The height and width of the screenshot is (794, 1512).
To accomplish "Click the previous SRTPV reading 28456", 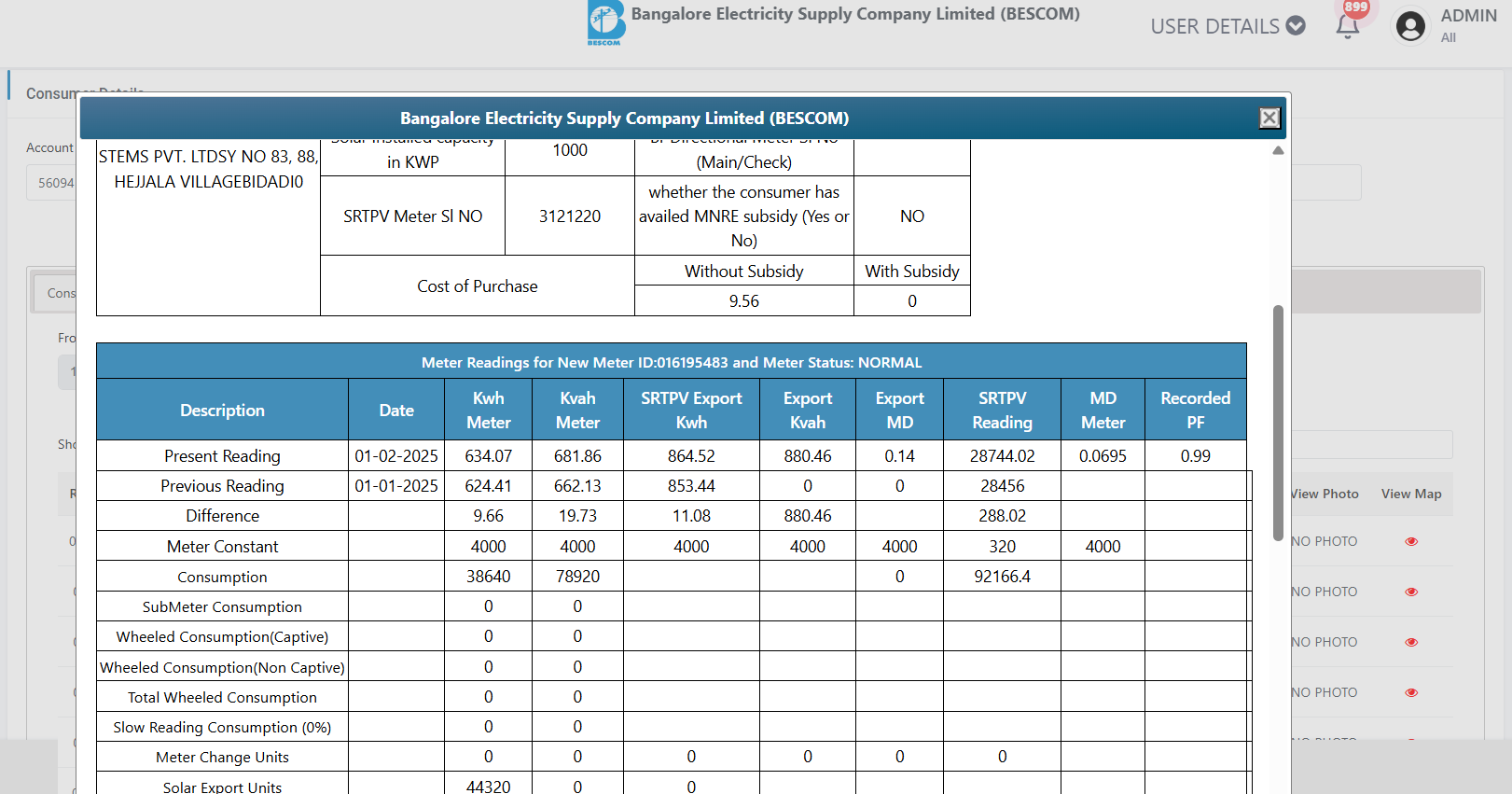I will pos(1002,486).
